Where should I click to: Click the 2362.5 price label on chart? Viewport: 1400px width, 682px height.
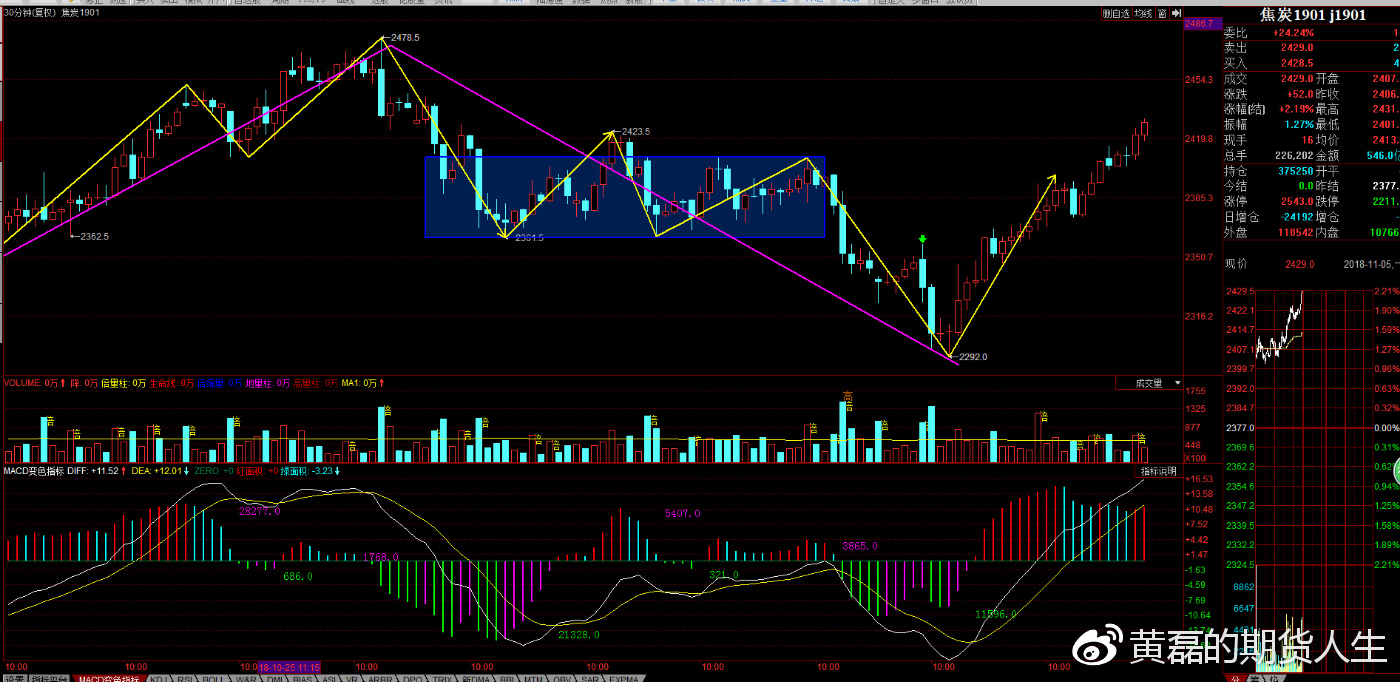(x=95, y=237)
